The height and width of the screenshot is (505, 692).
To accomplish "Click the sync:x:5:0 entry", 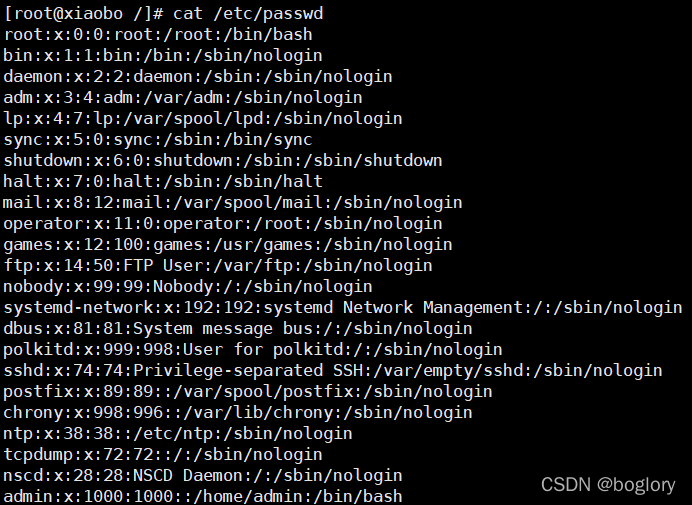I will tap(158, 139).
